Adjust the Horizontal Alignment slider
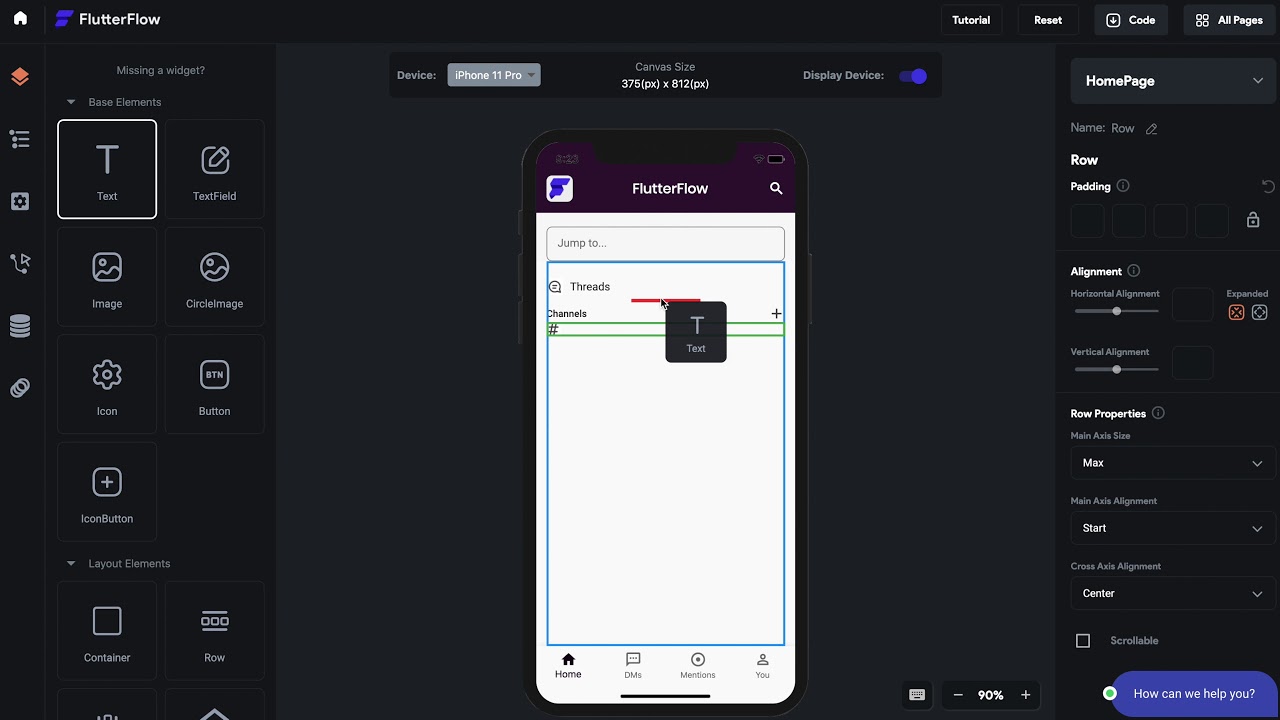The height and width of the screenshot is (720, 1280). [1117, 311]
